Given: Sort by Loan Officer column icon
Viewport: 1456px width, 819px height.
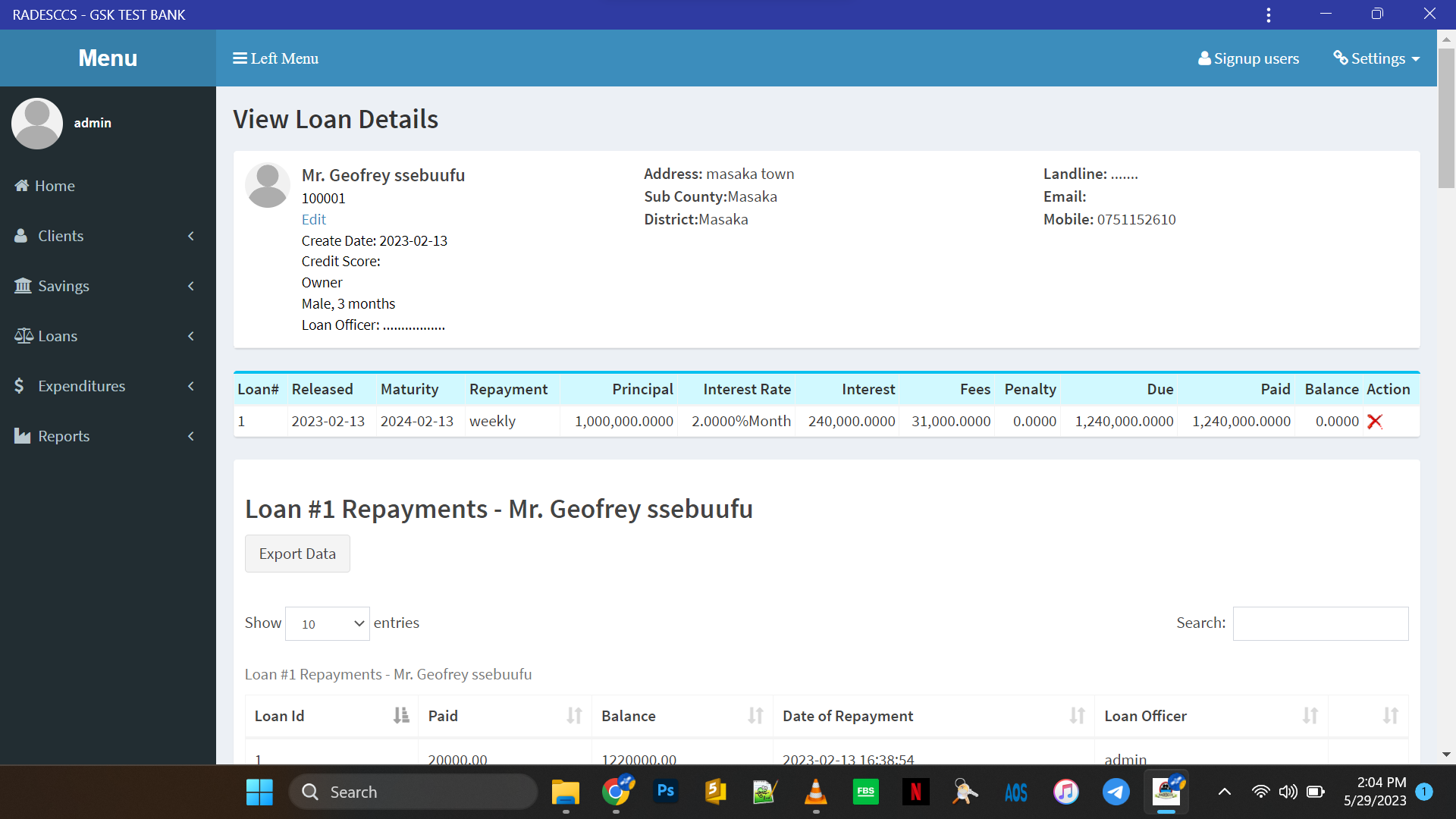Looking at the screenshot, I should [1310, 716].
